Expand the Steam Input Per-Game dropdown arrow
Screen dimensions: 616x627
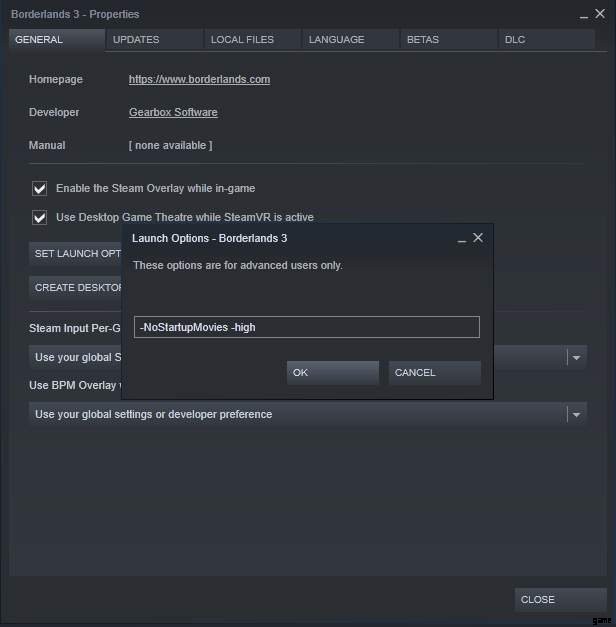[x=576, y=357]
